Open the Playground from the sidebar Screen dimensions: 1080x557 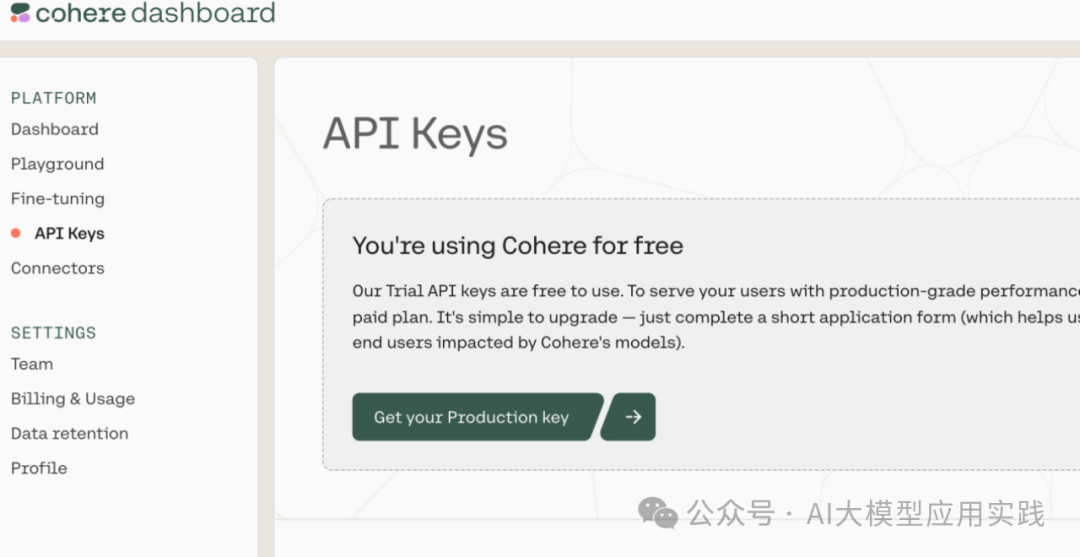pyautogui.click(x=57, y=164)
